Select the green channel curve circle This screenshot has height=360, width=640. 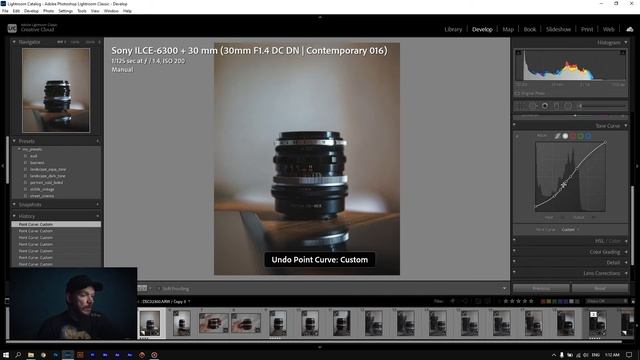click(580, 136)
